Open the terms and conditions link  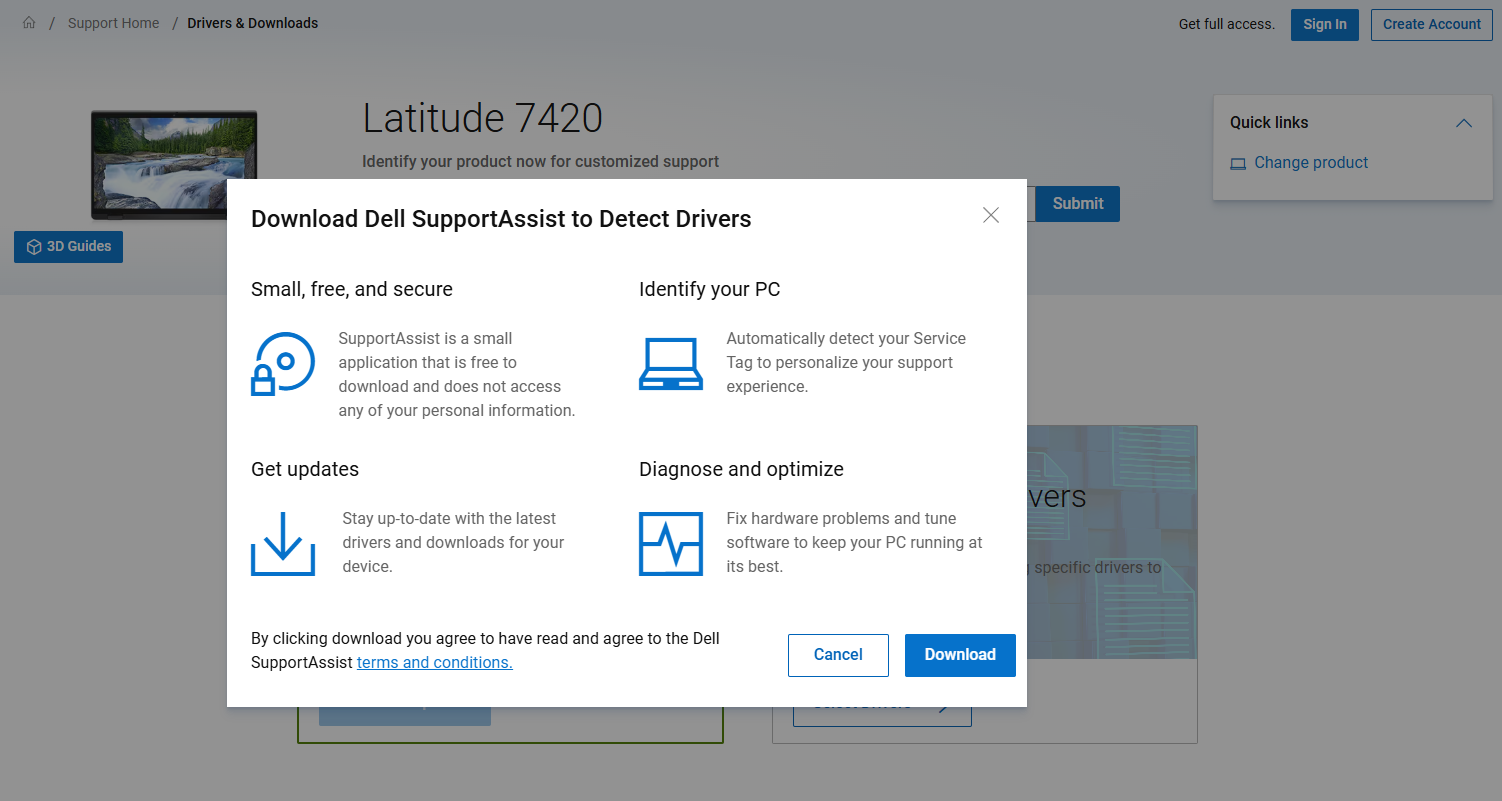[x=435, y=662]
